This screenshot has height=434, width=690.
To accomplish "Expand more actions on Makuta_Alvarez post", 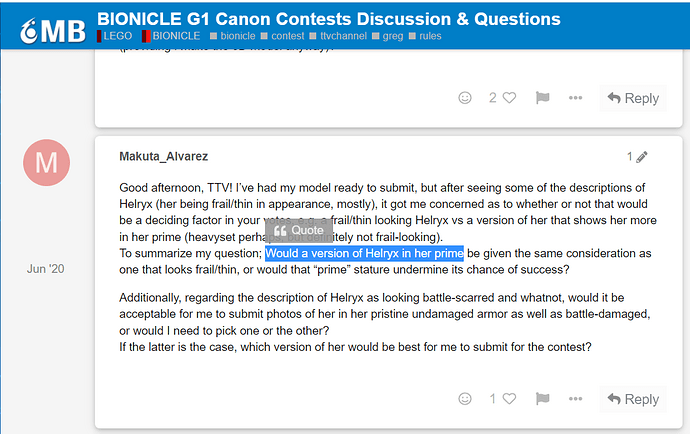I will click(x=575, y=399).
